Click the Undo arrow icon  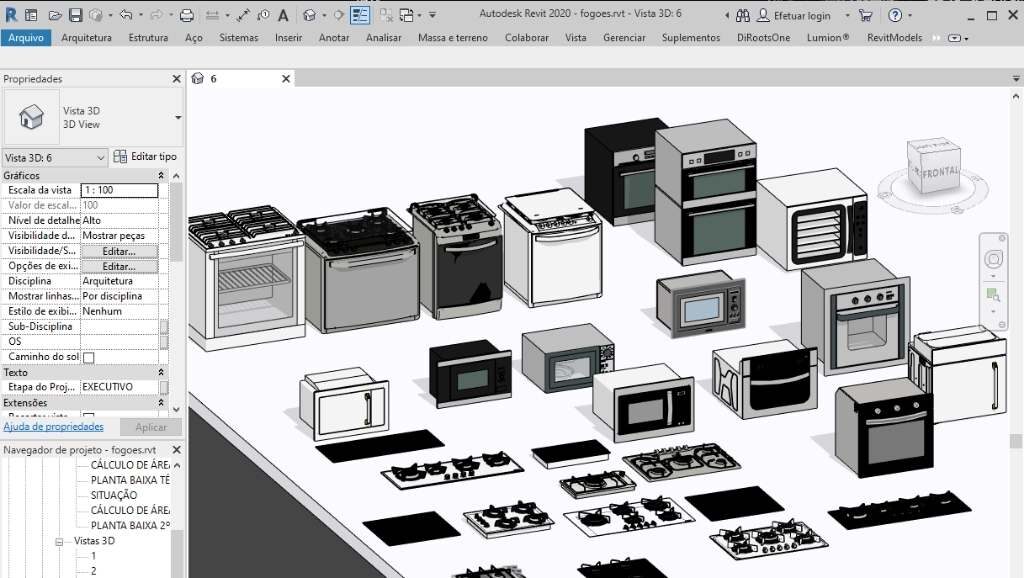click(x=125, y=15)
